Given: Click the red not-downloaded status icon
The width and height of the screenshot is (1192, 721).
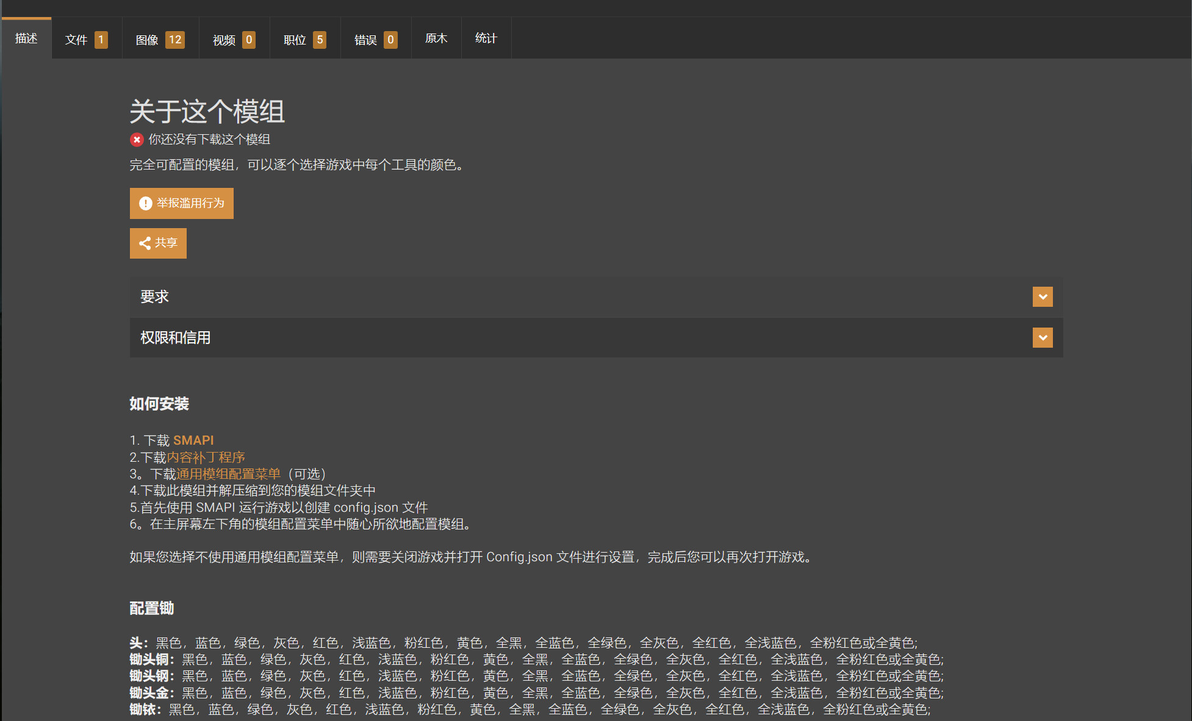Looking at the screenshot, I should 137,140.
